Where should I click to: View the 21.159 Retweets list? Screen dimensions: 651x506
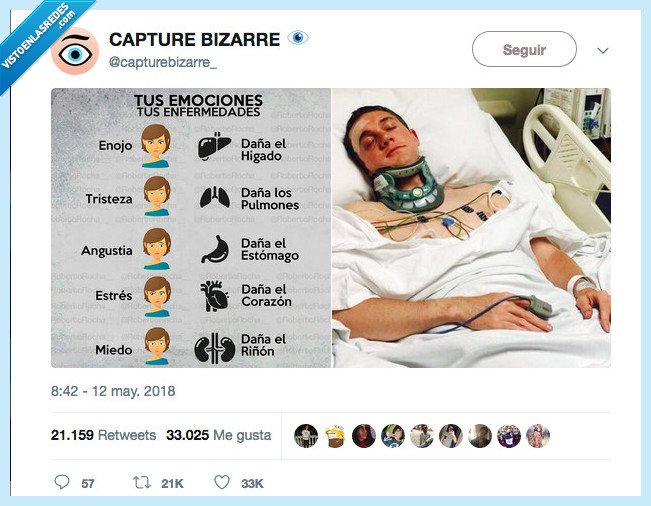point(103,435)
